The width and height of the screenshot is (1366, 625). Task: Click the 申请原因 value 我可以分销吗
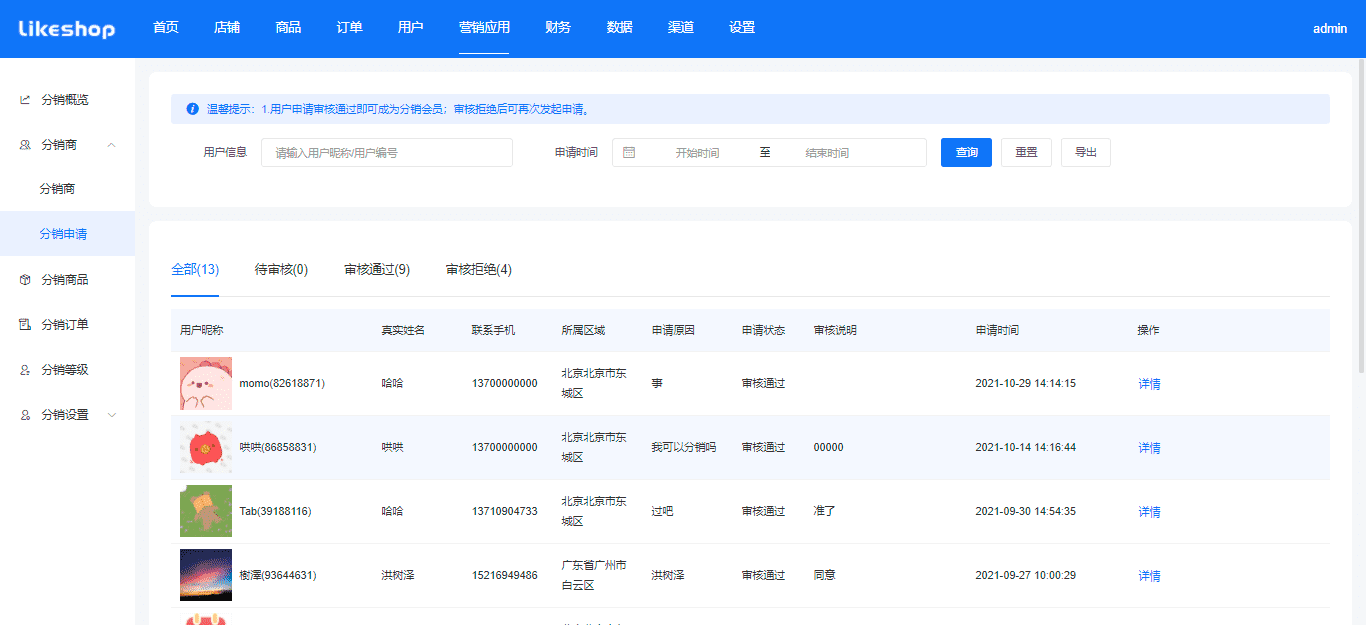[684, 447]
